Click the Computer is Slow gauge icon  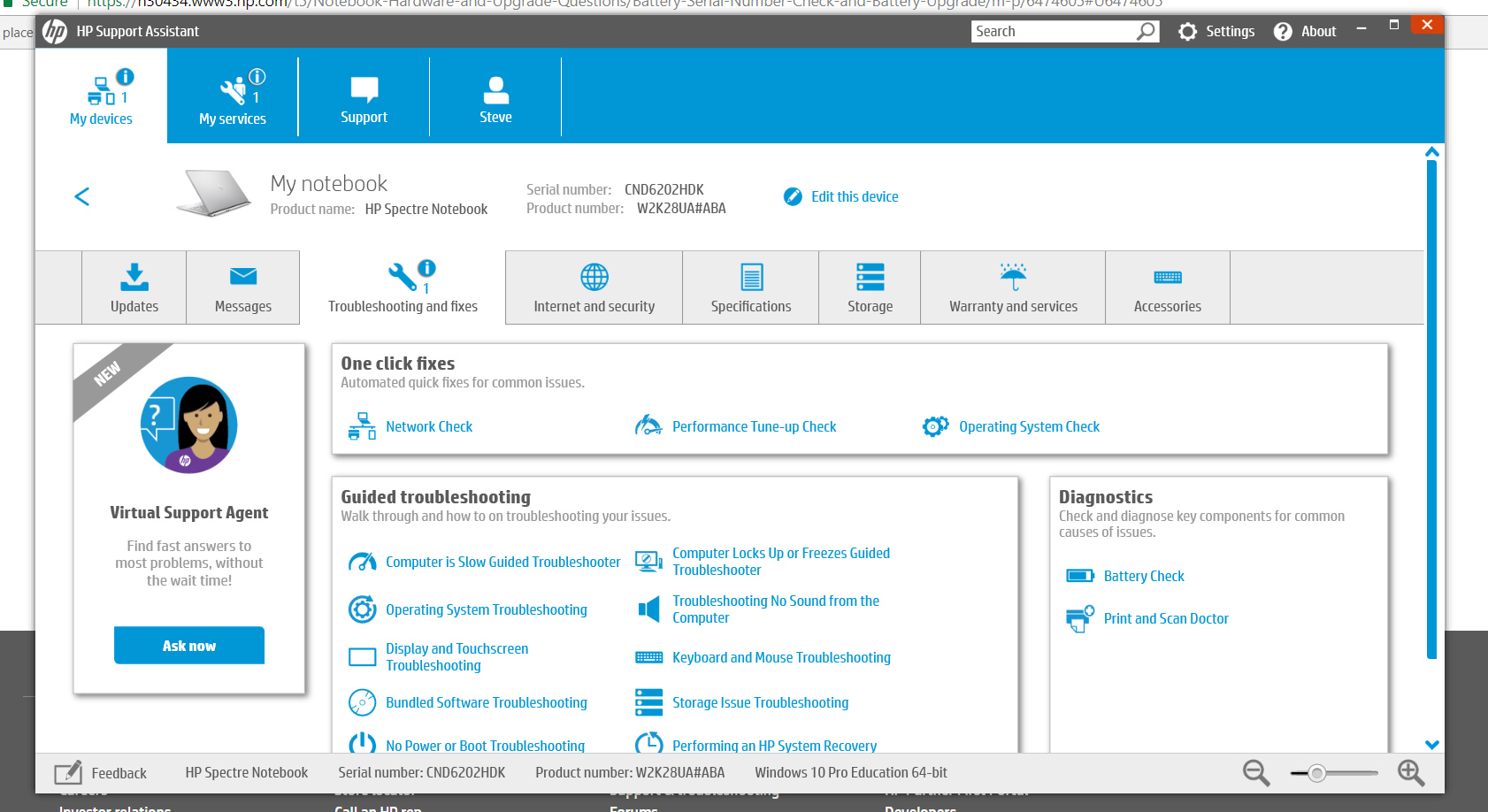tap(362, 562)
